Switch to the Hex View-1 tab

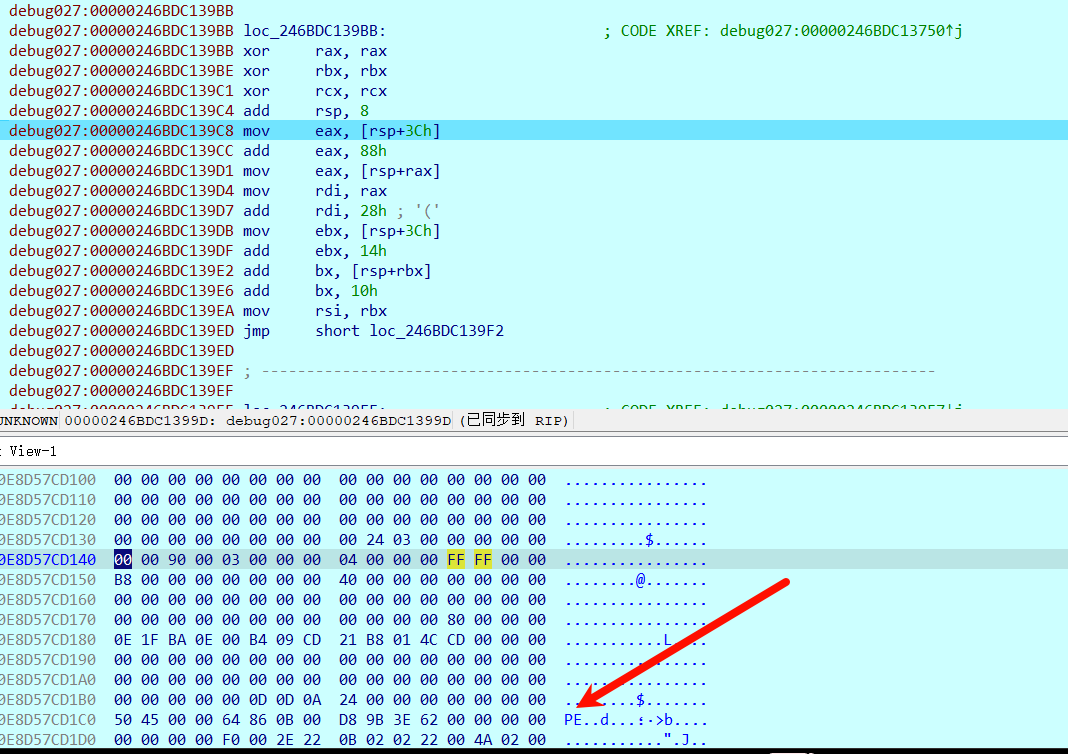tap(30, 451)
